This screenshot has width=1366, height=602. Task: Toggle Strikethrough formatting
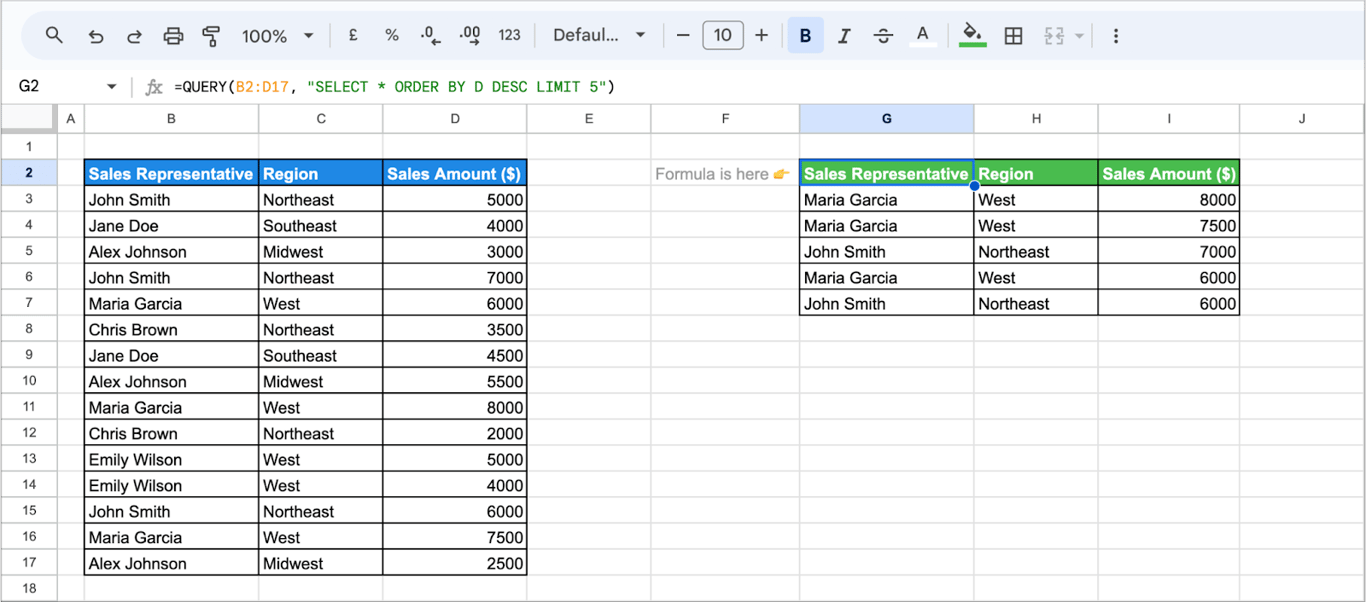(883, 36)
